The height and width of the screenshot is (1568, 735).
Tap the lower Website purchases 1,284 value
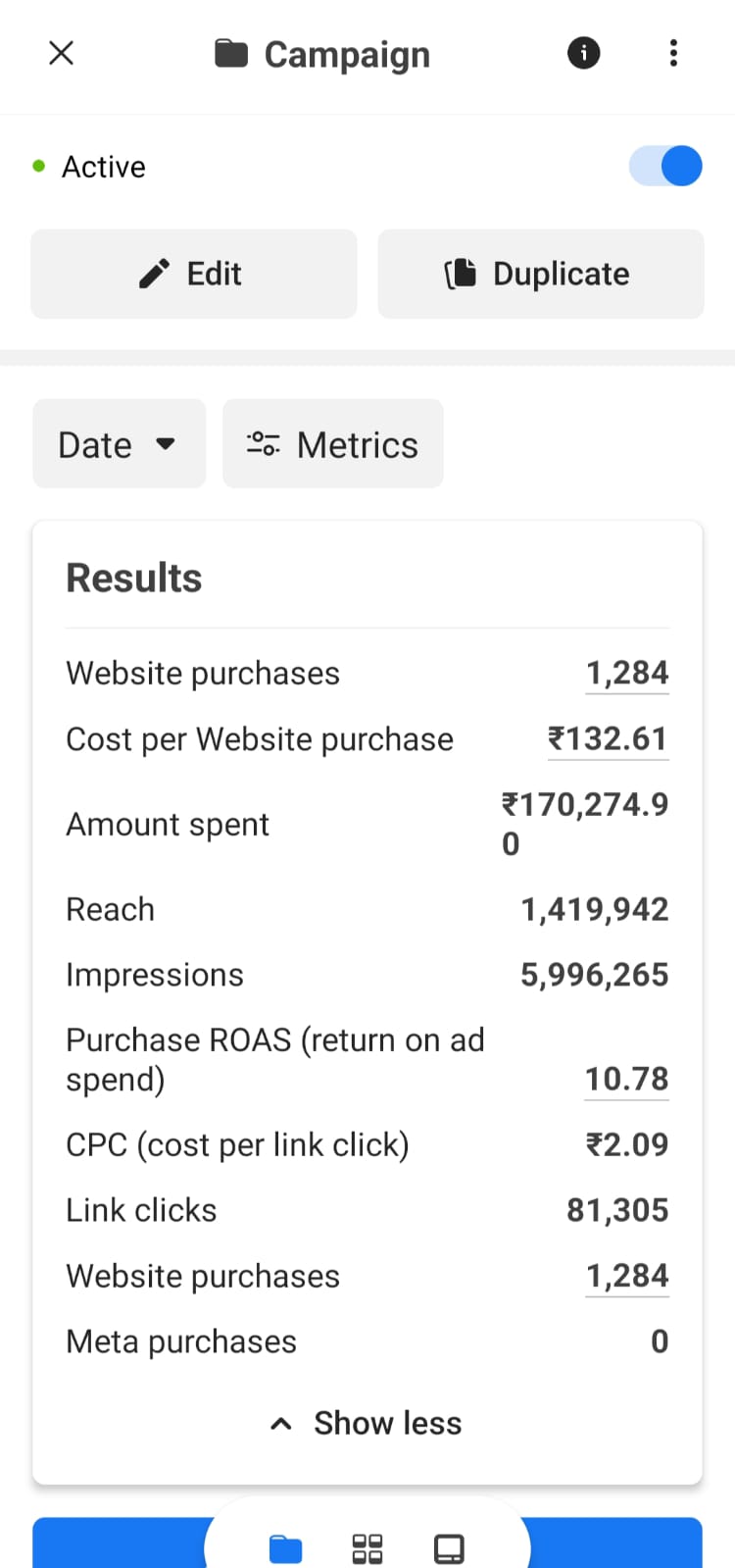(627, 1276)
